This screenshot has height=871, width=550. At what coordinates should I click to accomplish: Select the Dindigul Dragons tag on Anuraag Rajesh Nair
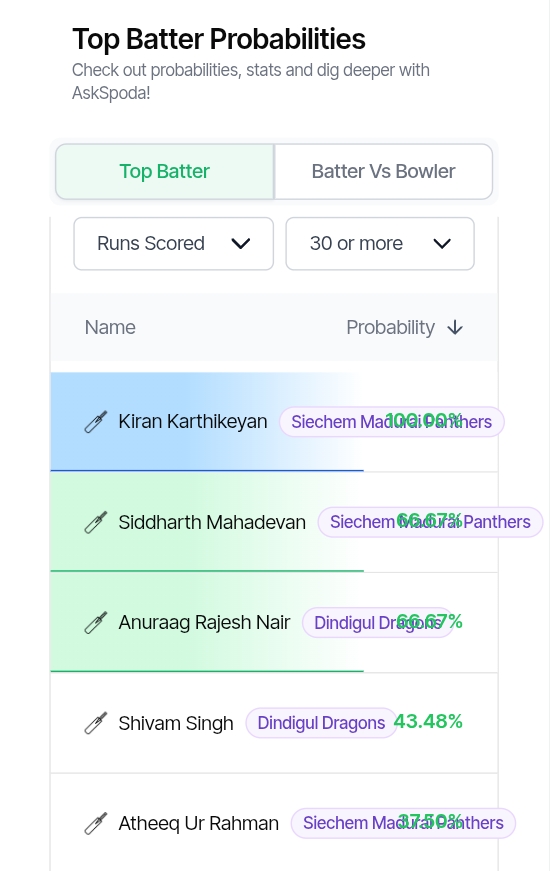pyautogui.click(x=378, y=622)
